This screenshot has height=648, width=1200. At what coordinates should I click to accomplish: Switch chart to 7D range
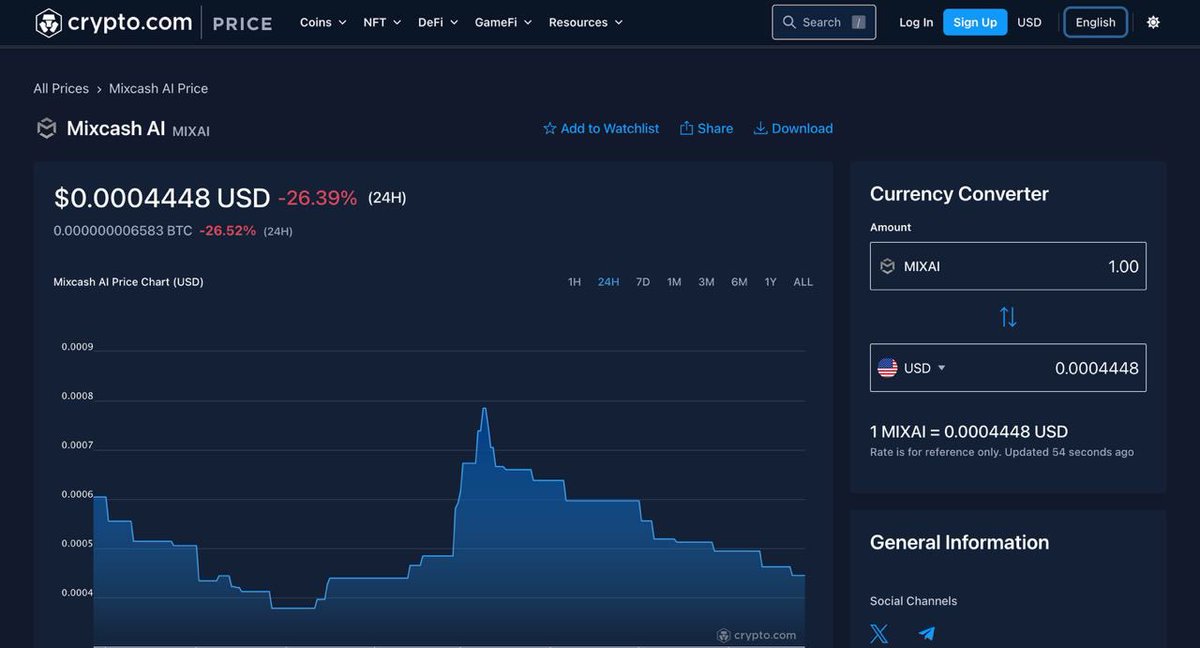pyautogui.click(x=643, y=282)
